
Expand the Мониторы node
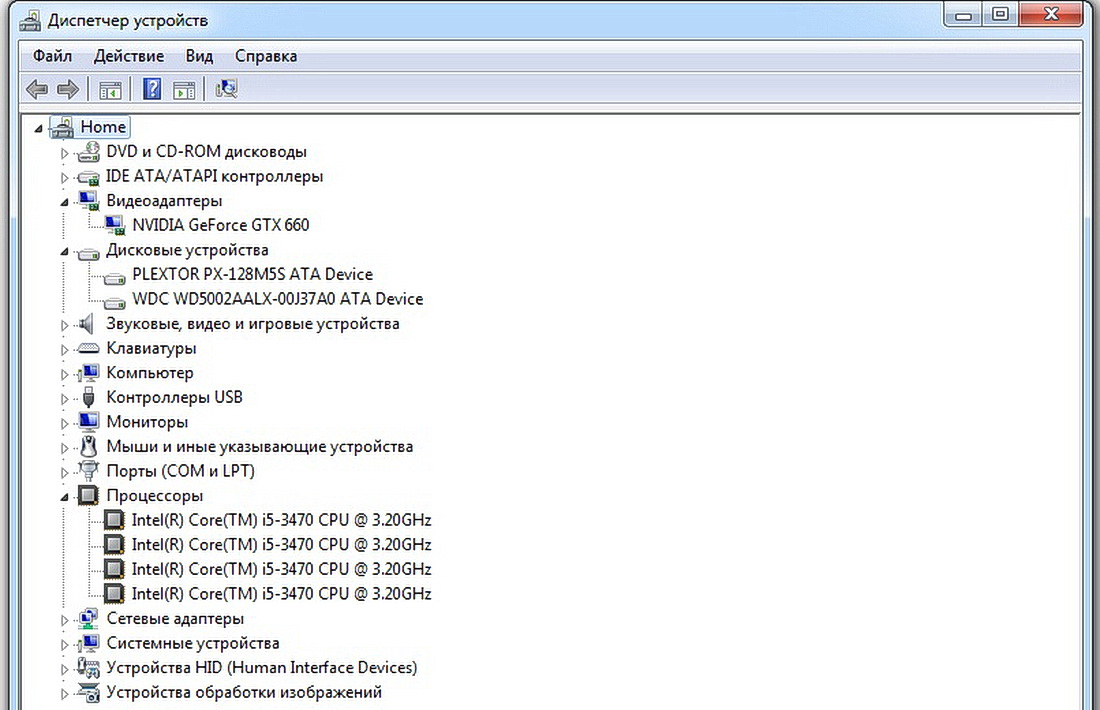point(65,423)
